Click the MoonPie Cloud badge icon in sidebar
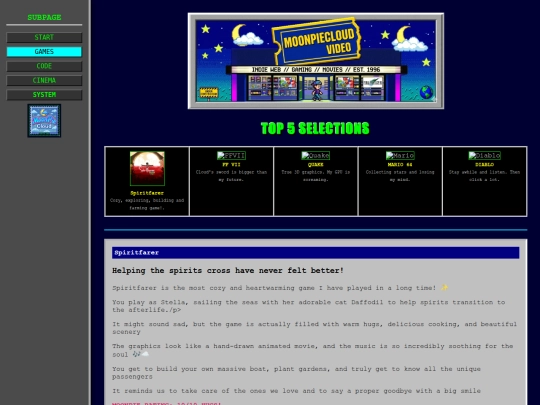 click(x=44, y=121)
